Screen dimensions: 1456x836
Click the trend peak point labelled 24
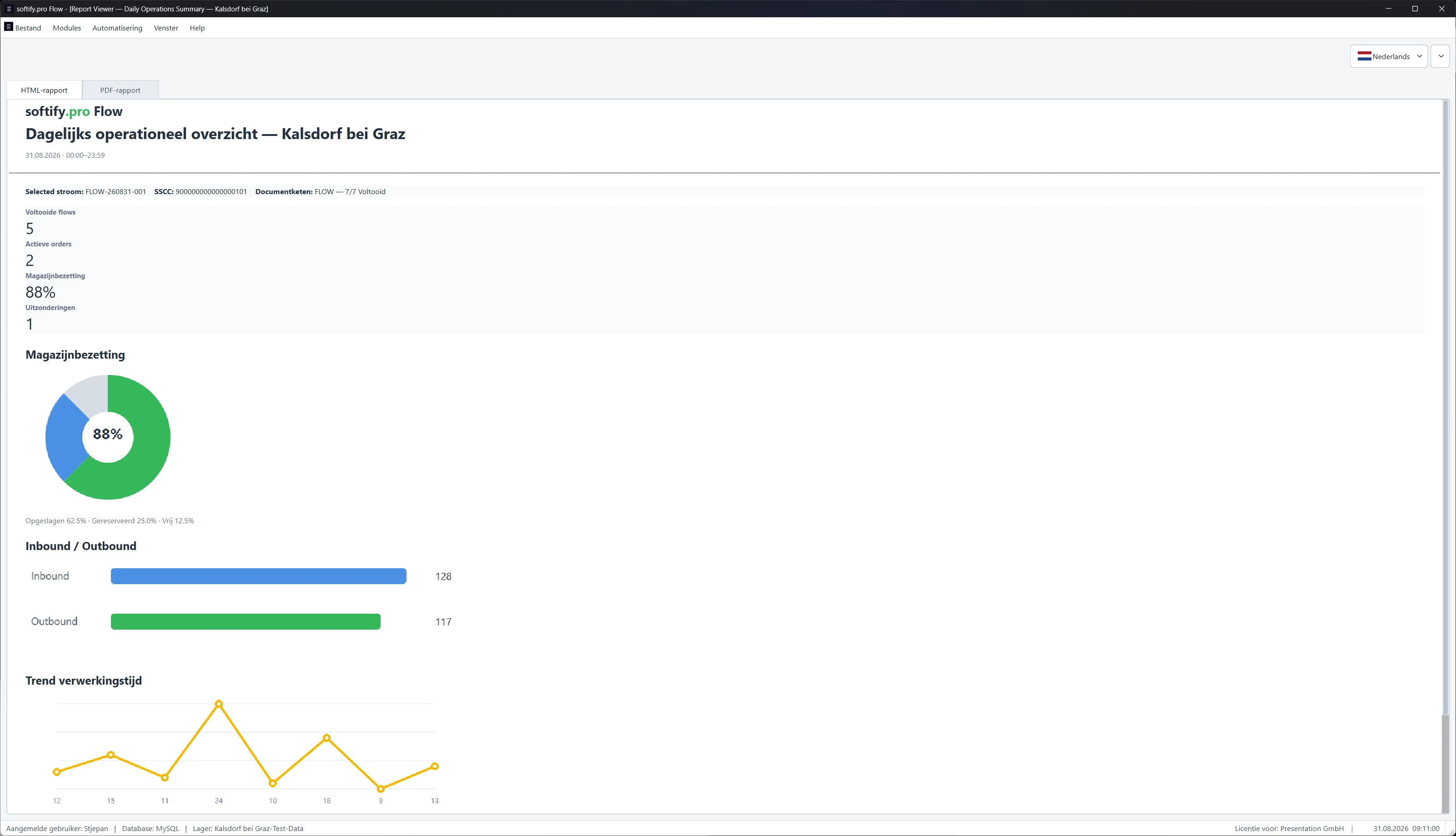tap(219, 704)
